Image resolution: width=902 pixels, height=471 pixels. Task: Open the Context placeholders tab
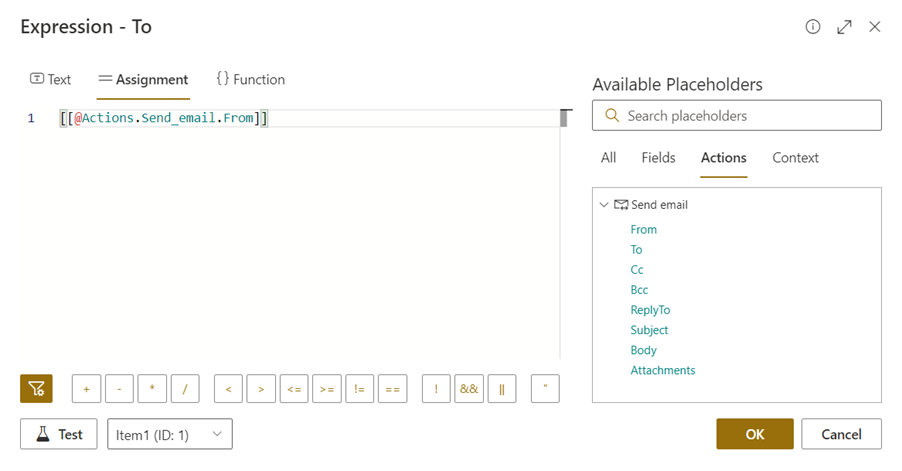tap(795, 158)
